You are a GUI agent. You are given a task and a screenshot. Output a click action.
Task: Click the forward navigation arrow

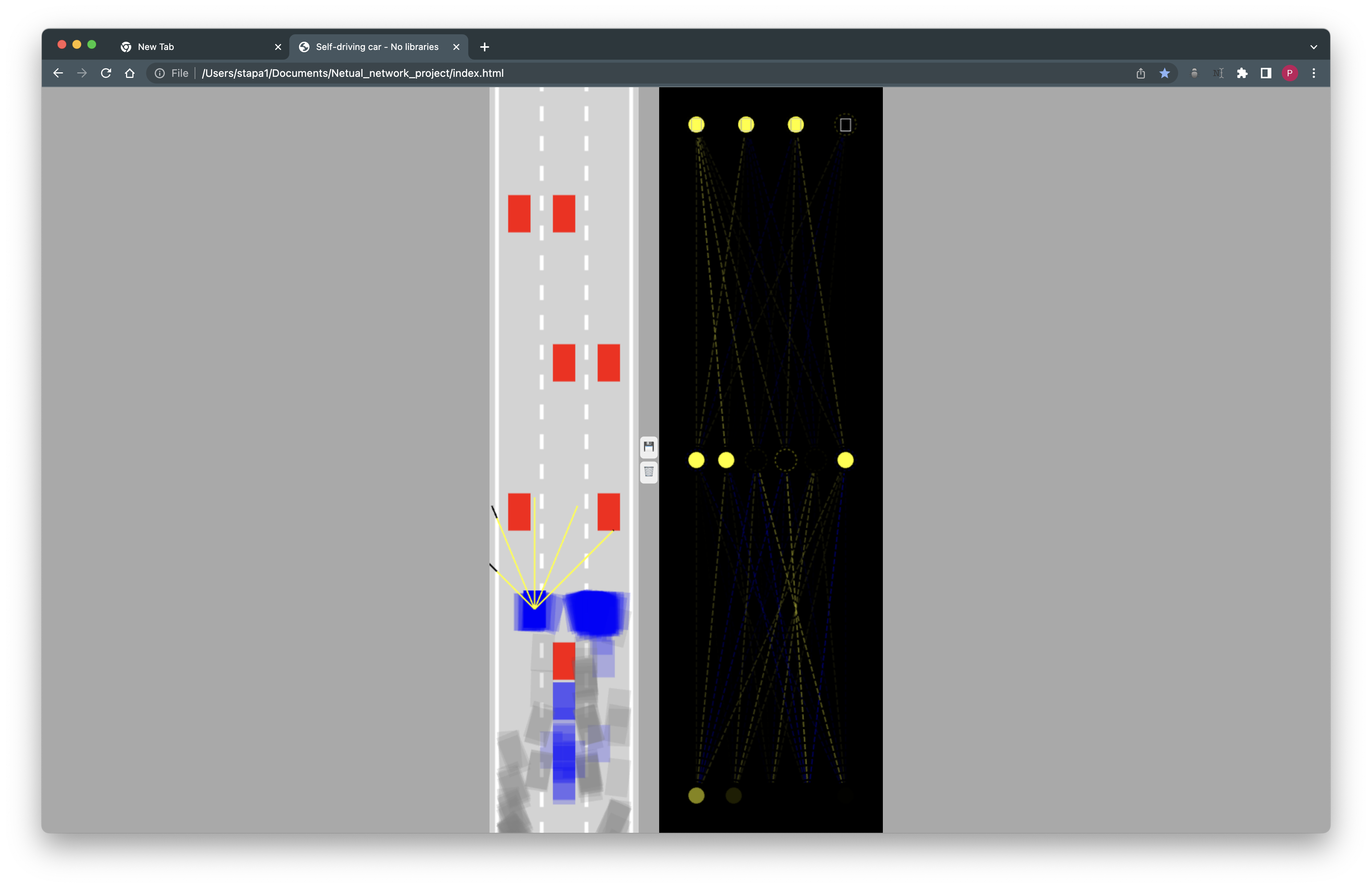point(82,73)
